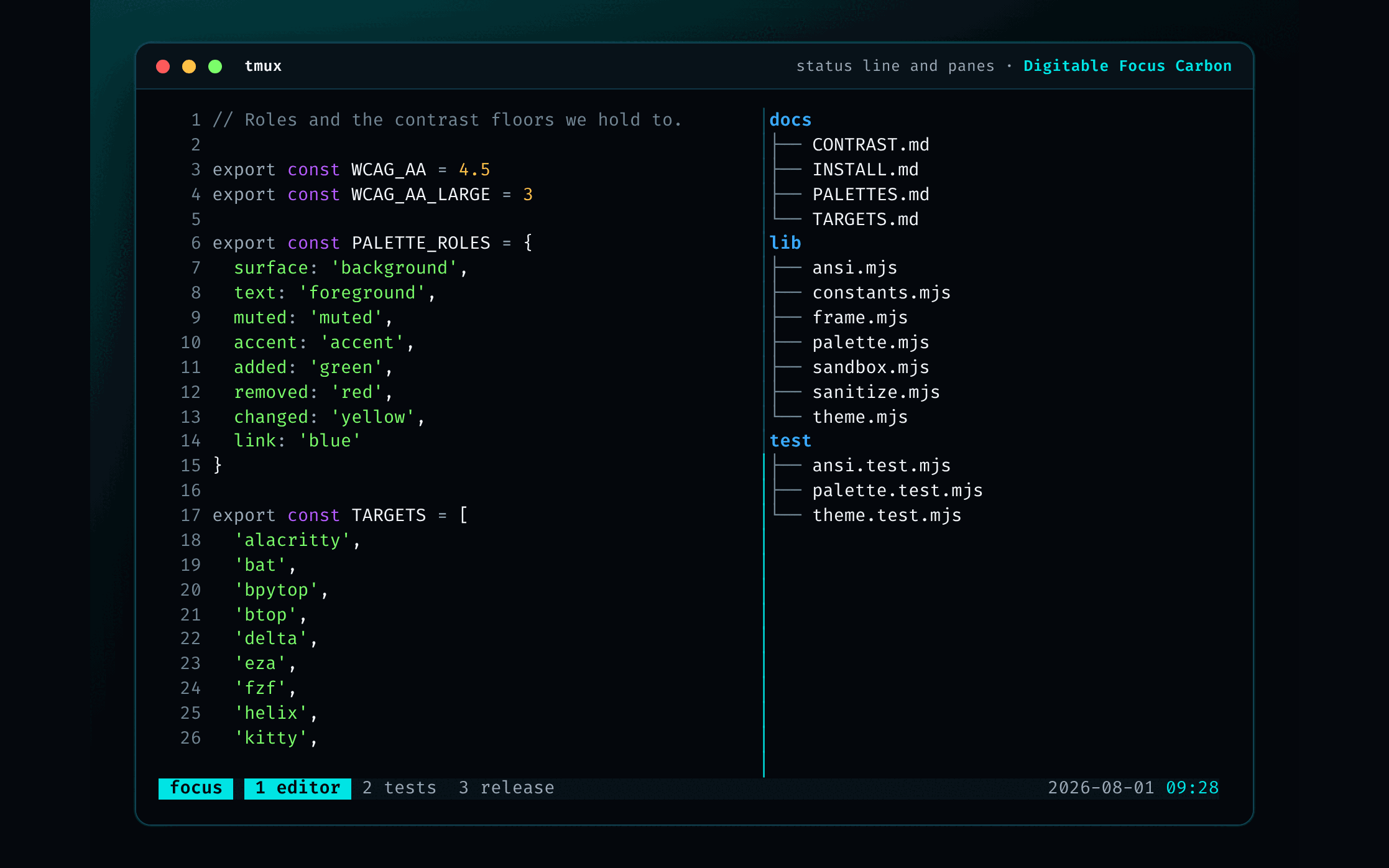Open TARGETS.md in the file tree
Screen dimensions: 1389x868
[865, 219]
